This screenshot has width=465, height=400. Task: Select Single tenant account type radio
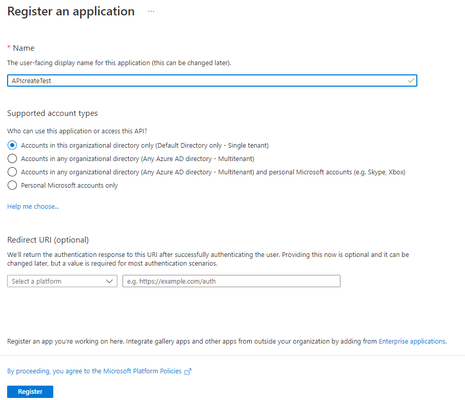tap(12, 145)
